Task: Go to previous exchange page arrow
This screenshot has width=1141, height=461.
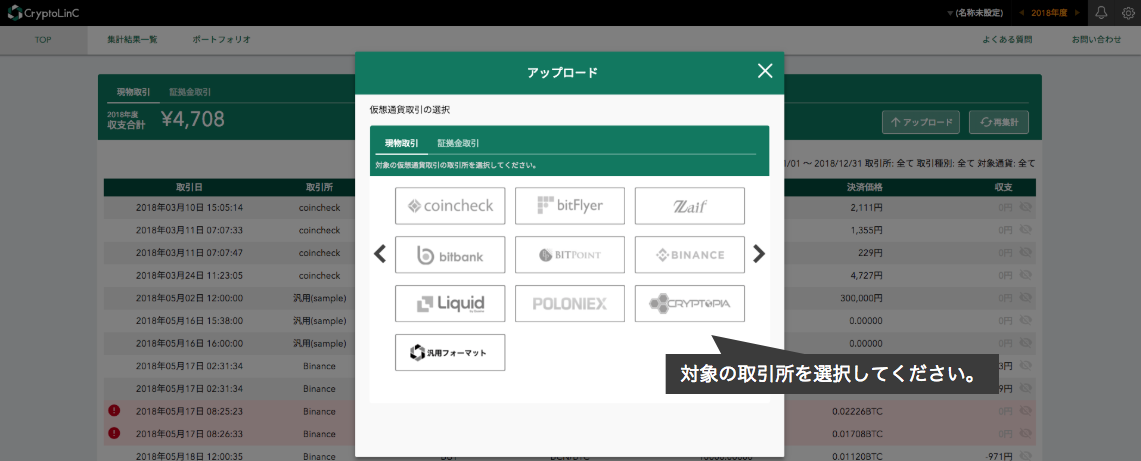Action: (380, 254)
